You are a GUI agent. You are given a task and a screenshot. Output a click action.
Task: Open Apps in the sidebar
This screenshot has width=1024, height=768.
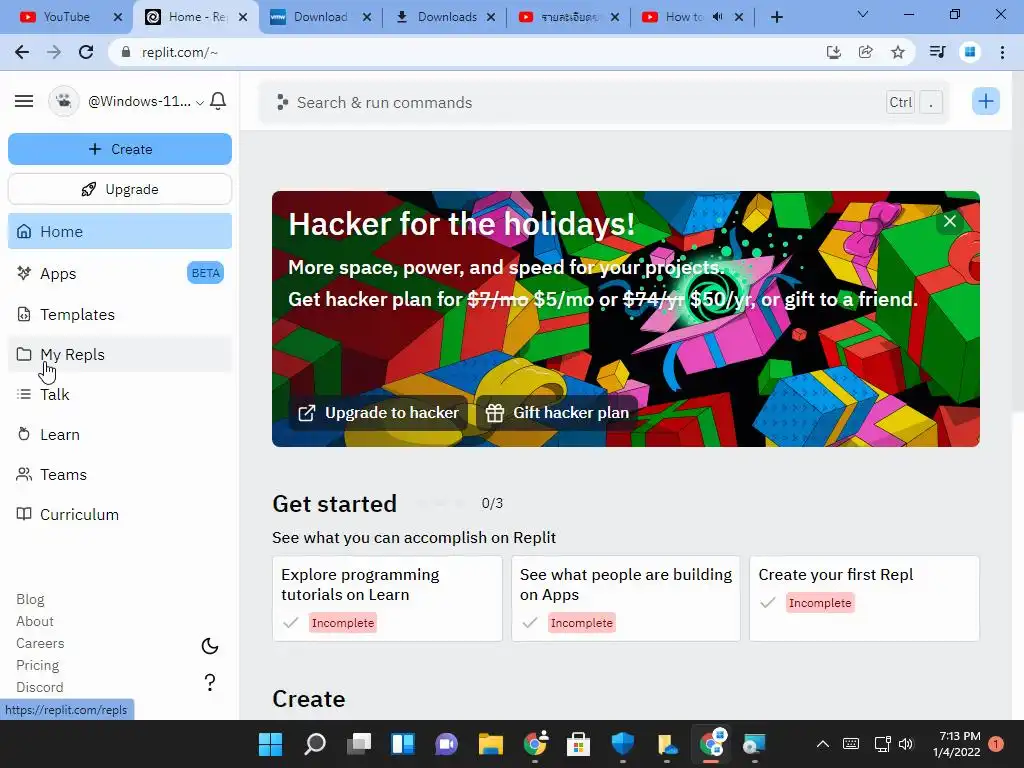click(120, 274)
